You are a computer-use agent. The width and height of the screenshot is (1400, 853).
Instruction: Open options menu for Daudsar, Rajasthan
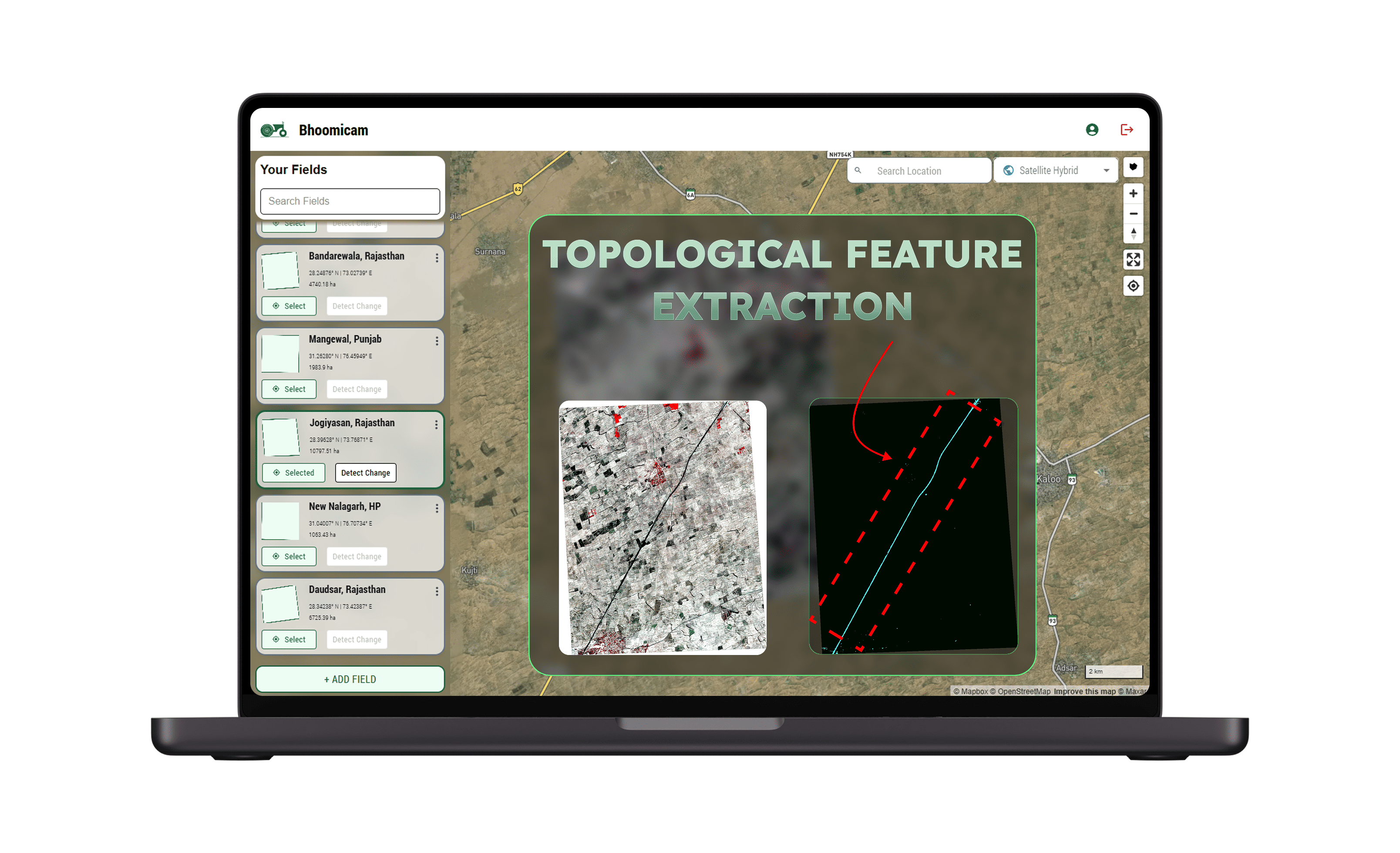coord(436,591)
